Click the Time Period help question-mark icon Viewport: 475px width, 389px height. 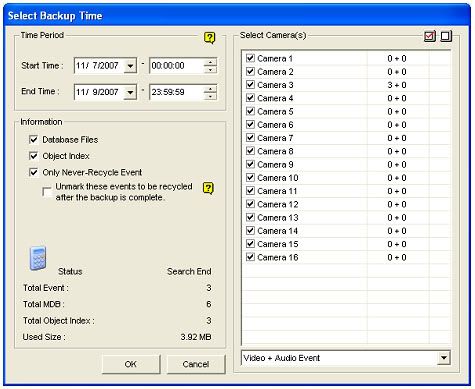pyautogui.click(x=209, y=38)
